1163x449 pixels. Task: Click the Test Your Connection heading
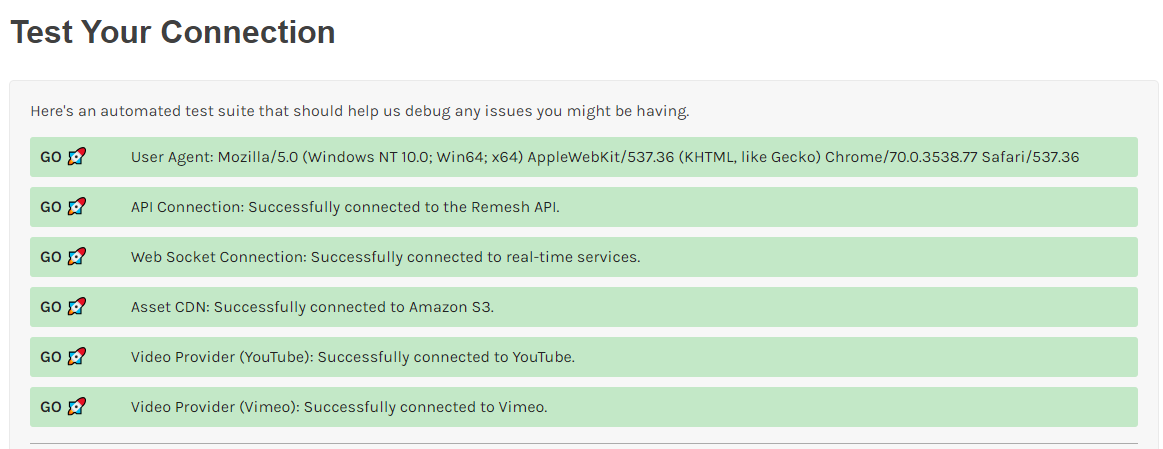click(x=173, y=33)
